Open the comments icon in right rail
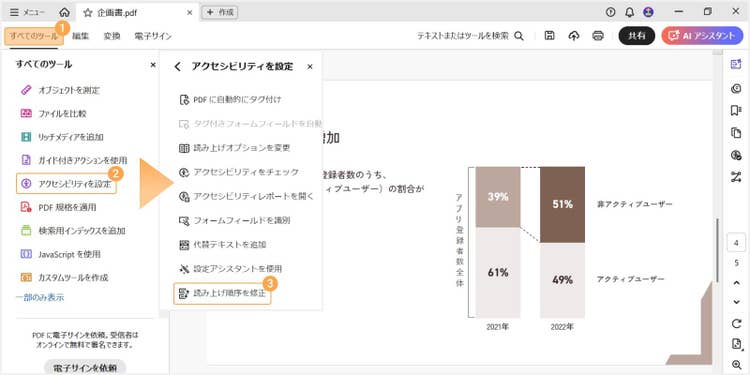The width and height of the screenshot is (750, 375). [736, 88]
